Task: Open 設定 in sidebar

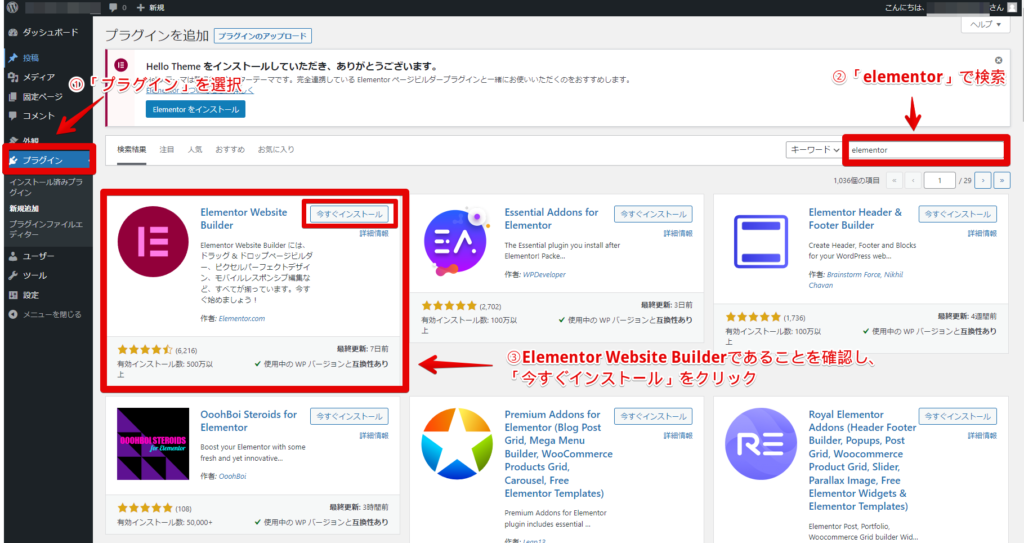Action: 24,295
